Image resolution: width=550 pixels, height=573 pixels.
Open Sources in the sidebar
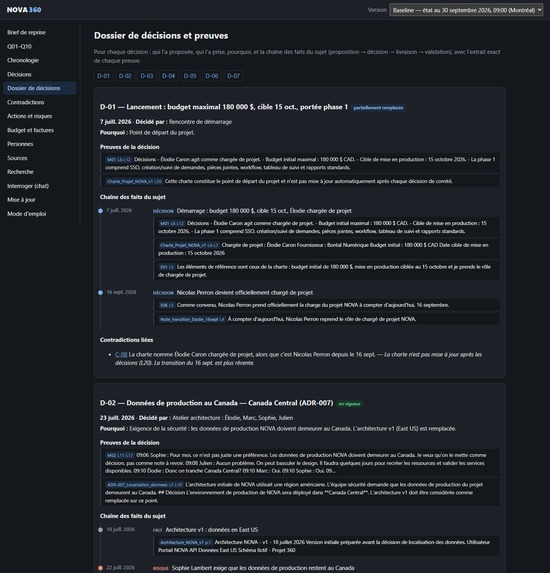(40, 158)
